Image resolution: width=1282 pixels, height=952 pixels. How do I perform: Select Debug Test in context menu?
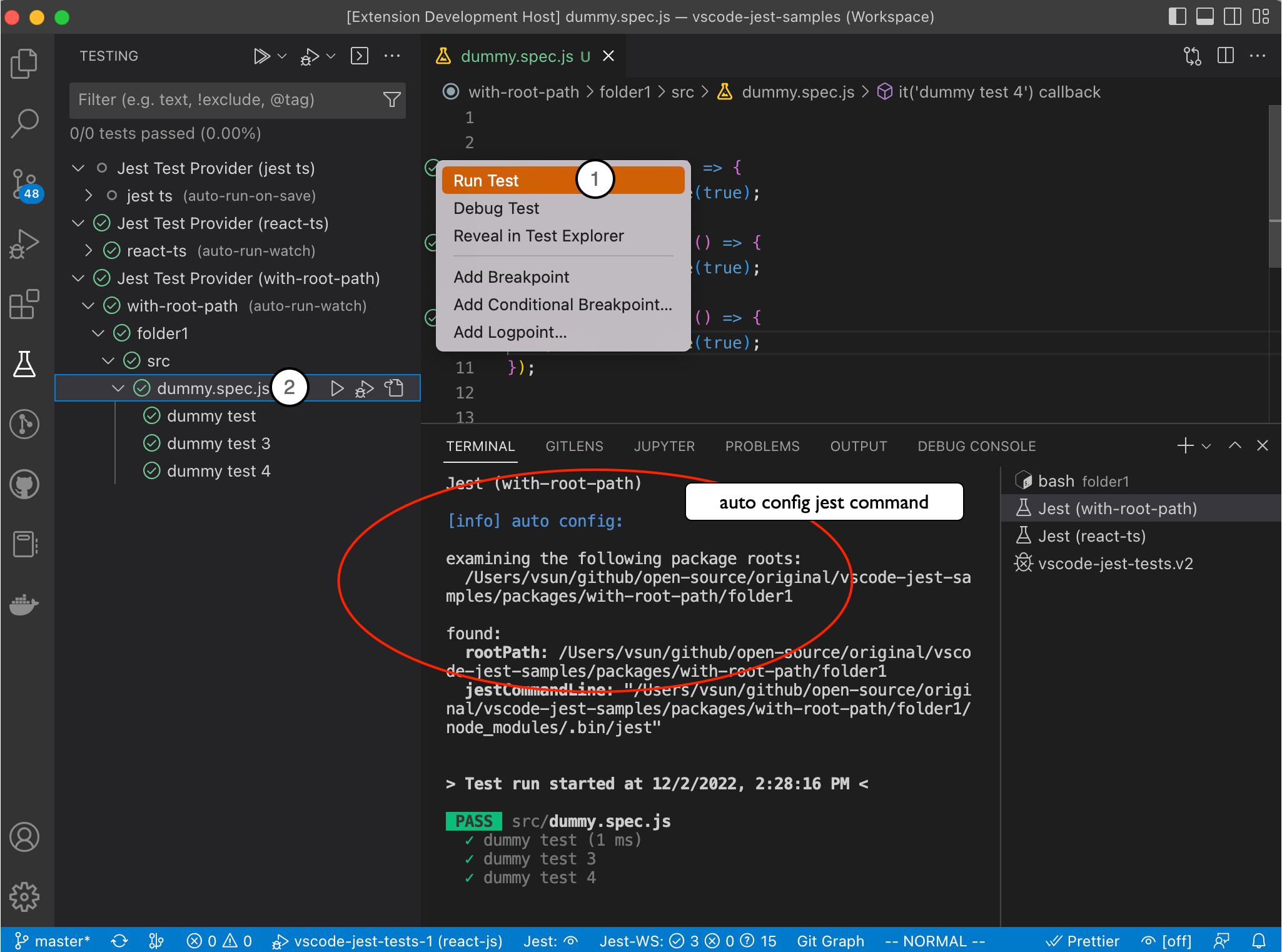coord(497,208)
